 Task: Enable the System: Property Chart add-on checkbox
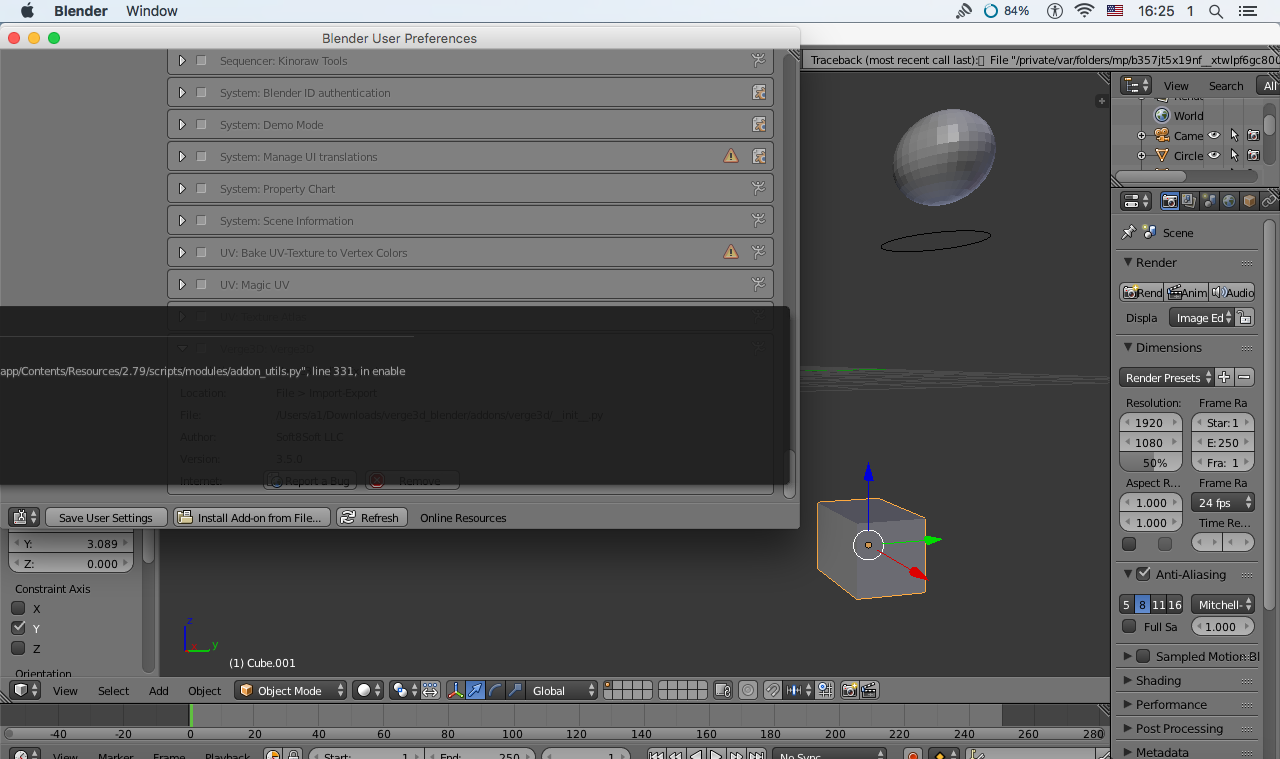click(201, 189)
